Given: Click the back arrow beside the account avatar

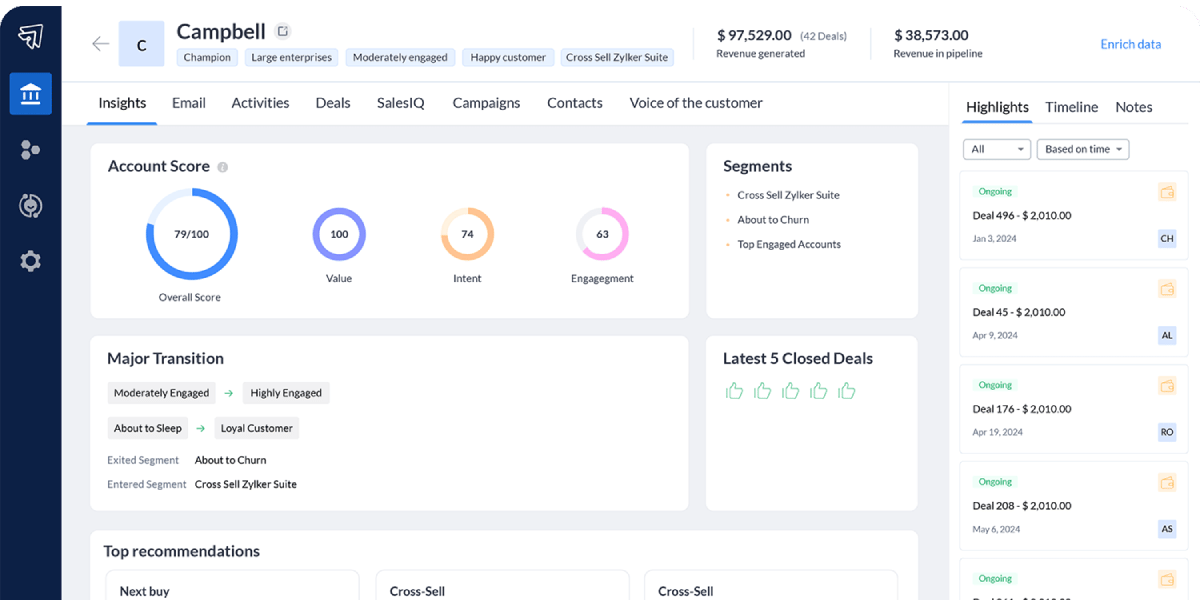Looking at the screenshot, I should (99, 43).
